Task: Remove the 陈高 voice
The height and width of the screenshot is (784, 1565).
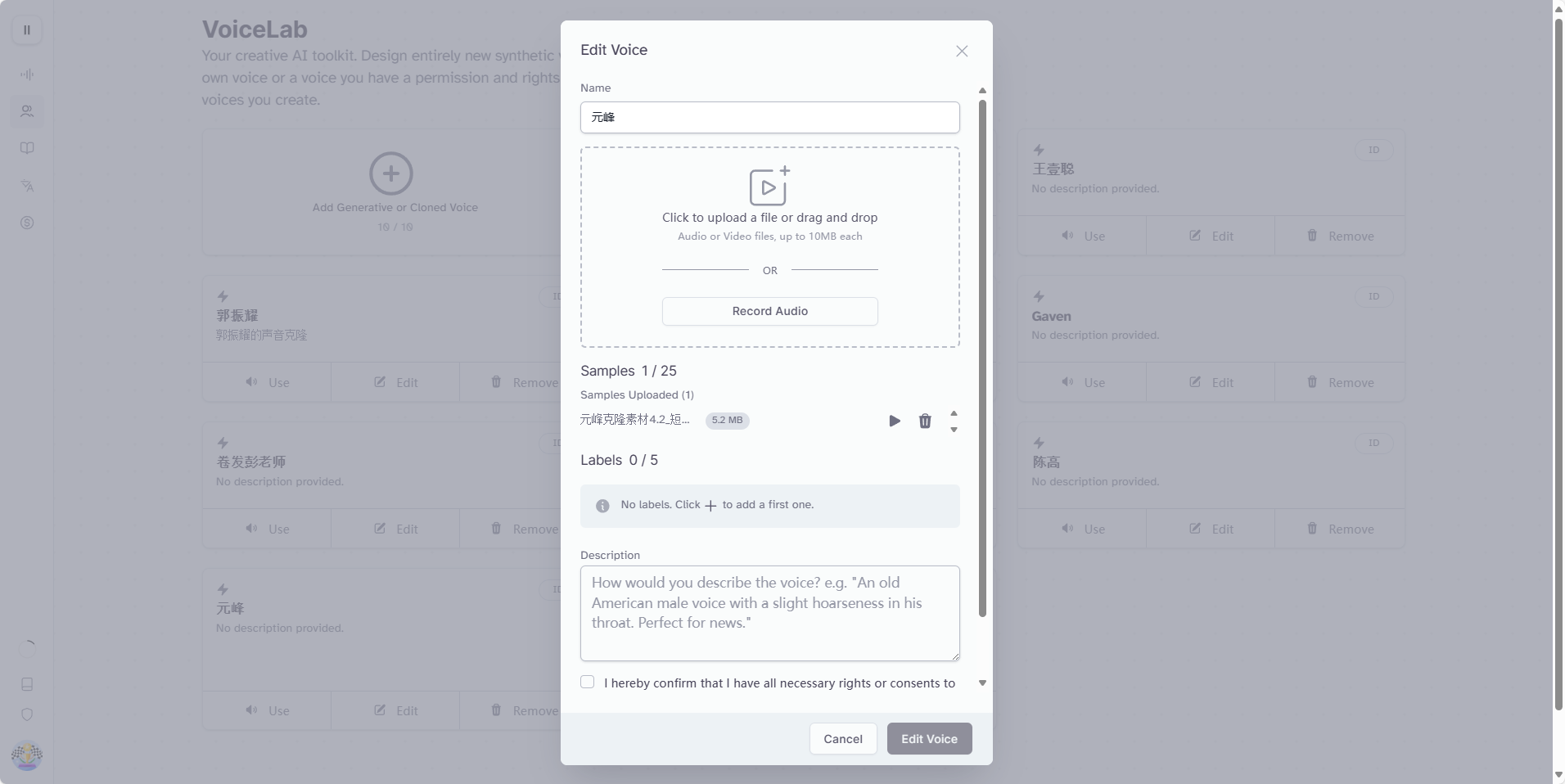Action: pyautogui.click(x=1340, y=529)
